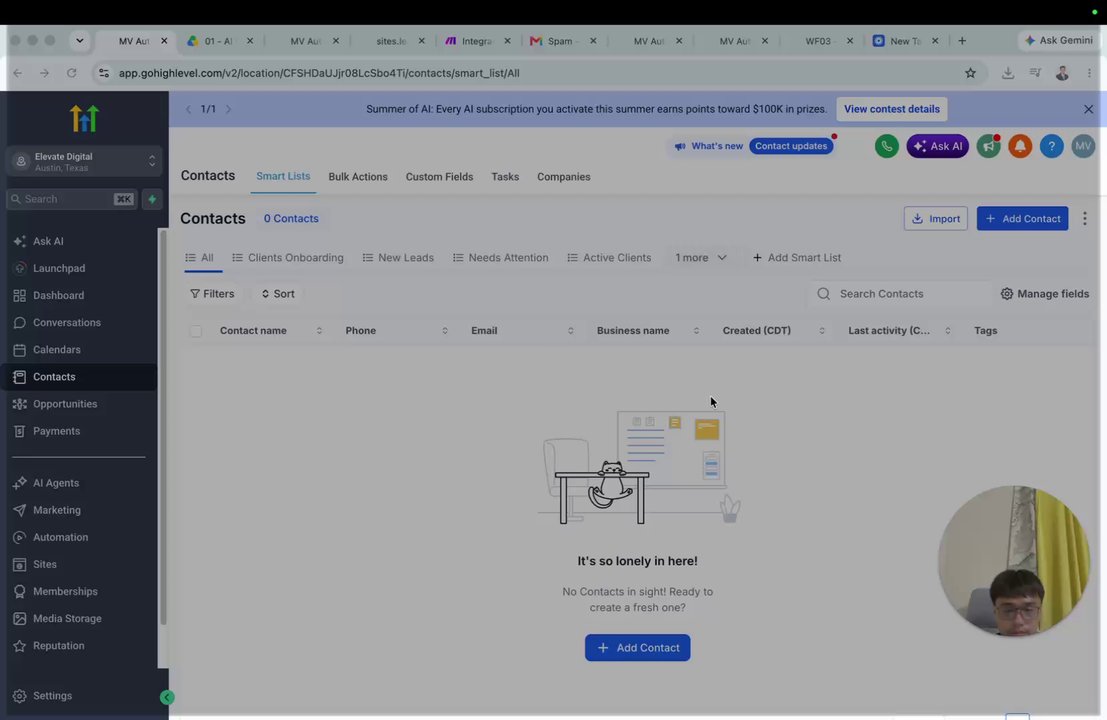Click the Import button
The height and width of the screenshot is (720, 1107).
[x=935, y=219]
